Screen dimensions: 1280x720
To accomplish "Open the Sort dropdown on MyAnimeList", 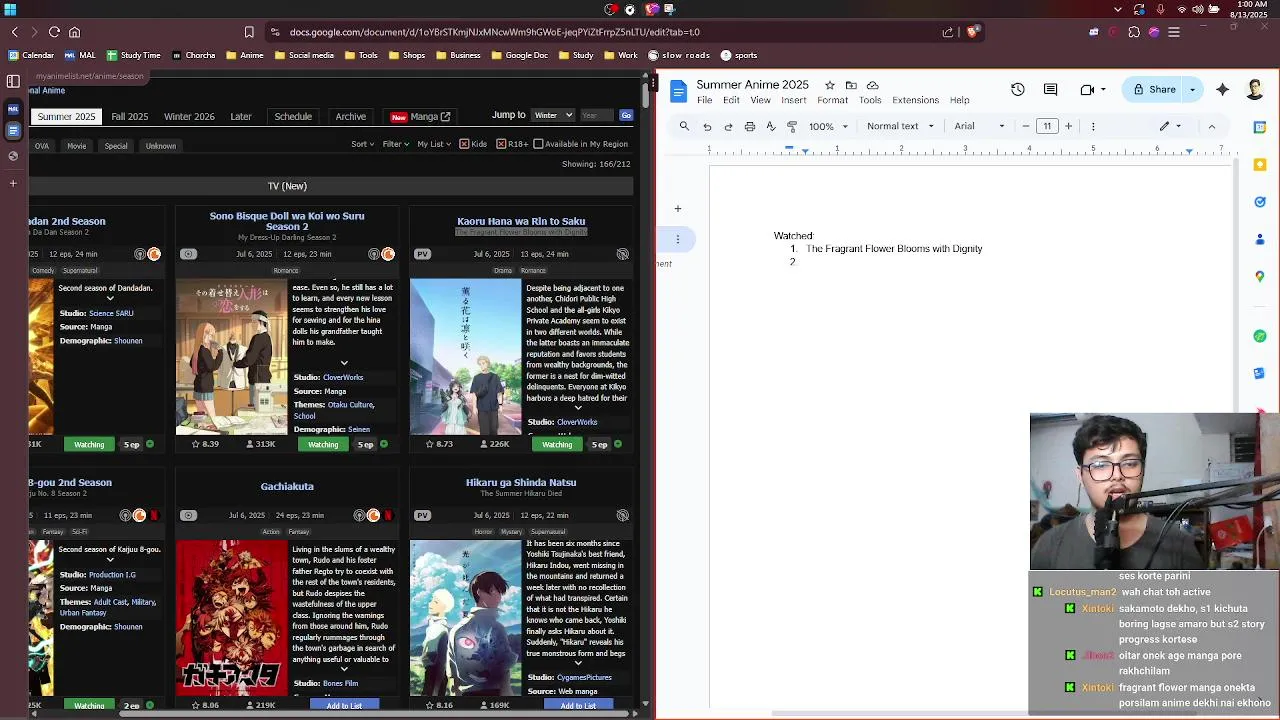I will point(361,144).
